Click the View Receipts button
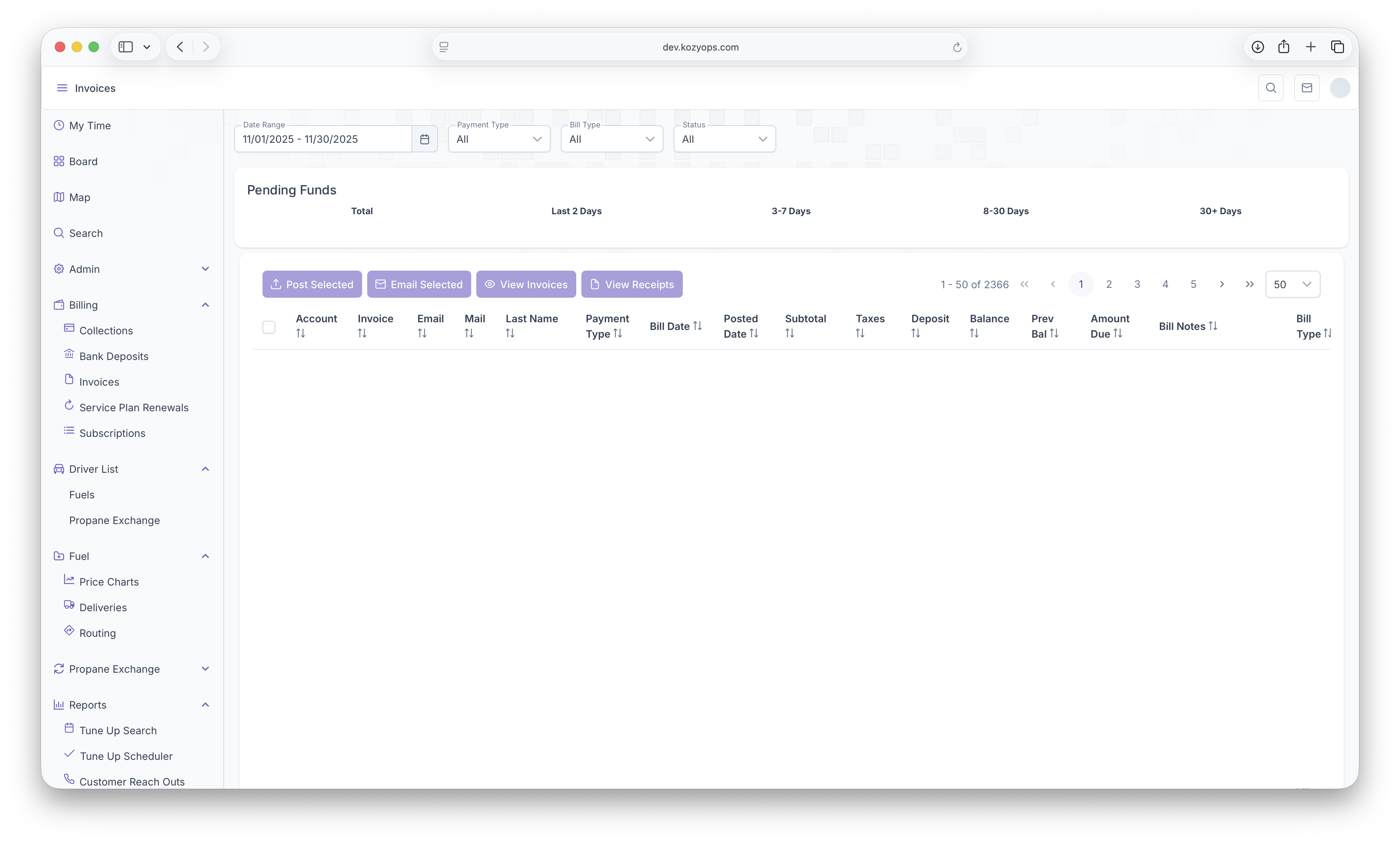 pyautogui.click(x=632, y=284)
